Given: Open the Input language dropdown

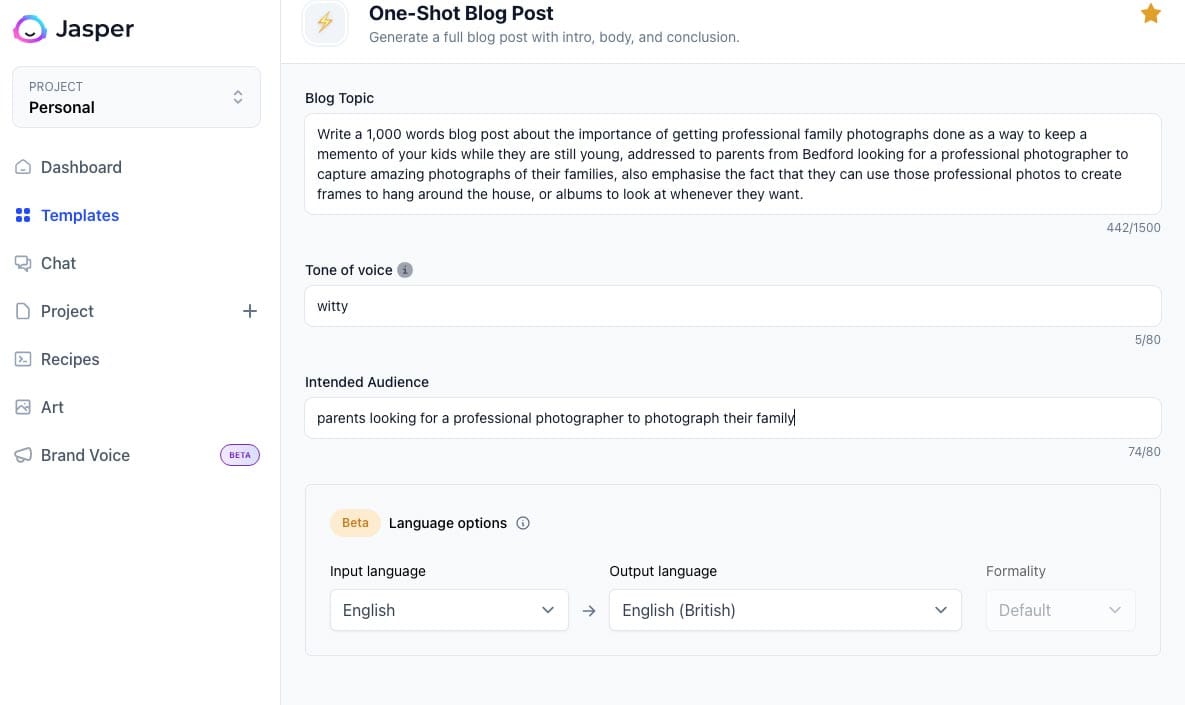Looking at the screenshot, I should 448,610.
